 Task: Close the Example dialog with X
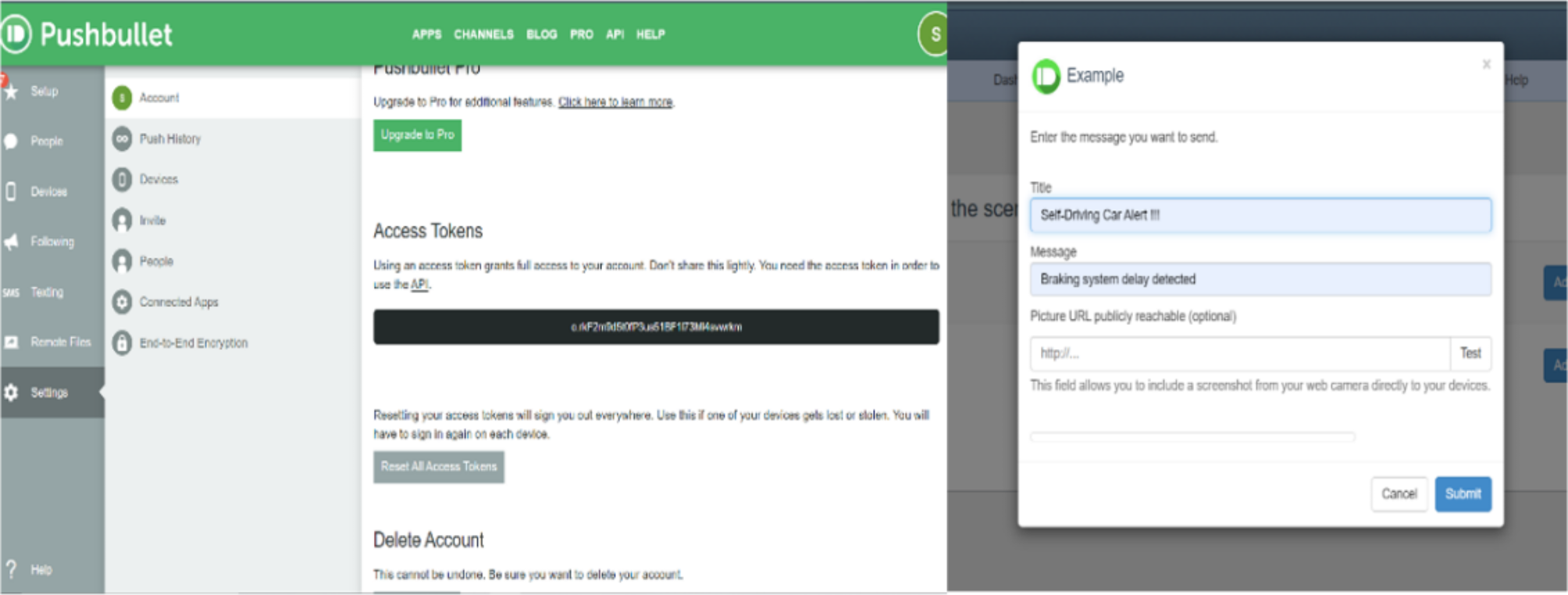1487,64
